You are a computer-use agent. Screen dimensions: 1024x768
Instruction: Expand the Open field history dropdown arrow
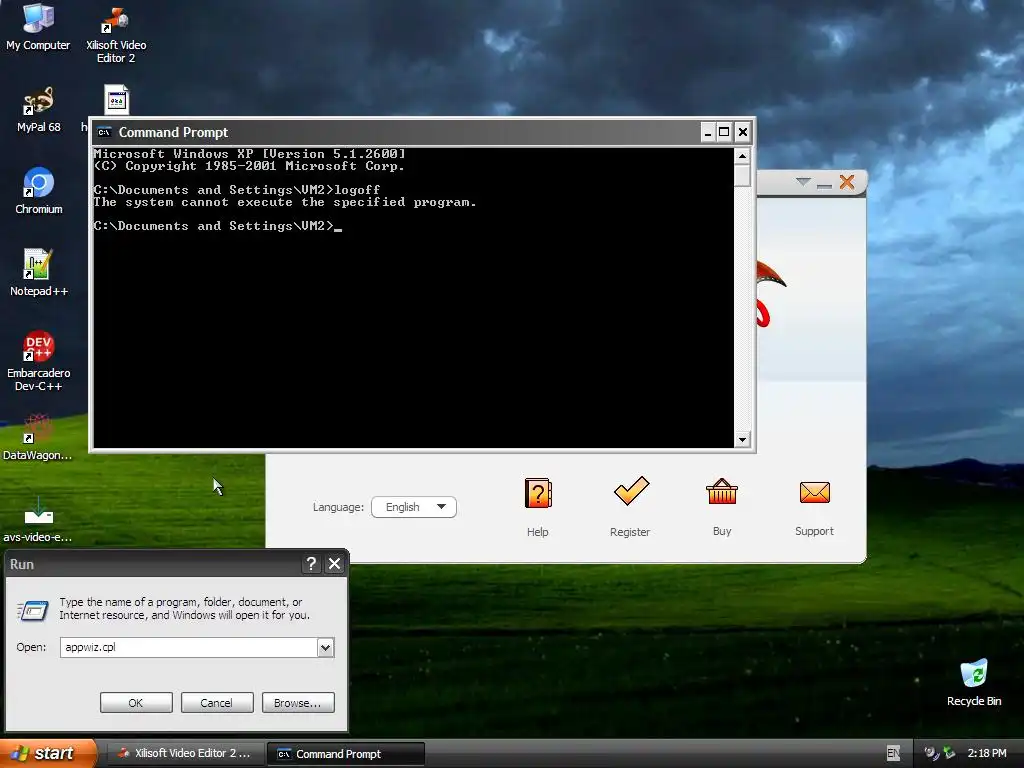coord(325,647)
